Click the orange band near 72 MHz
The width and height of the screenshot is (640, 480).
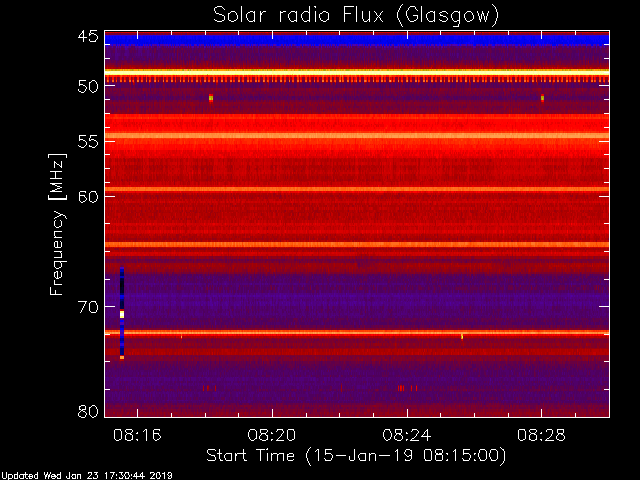[357, 332]
